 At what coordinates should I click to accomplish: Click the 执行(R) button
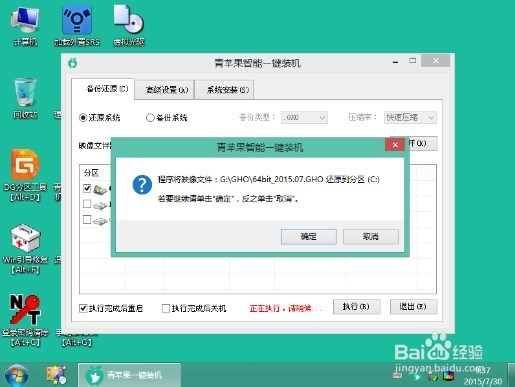coord(357,307)
